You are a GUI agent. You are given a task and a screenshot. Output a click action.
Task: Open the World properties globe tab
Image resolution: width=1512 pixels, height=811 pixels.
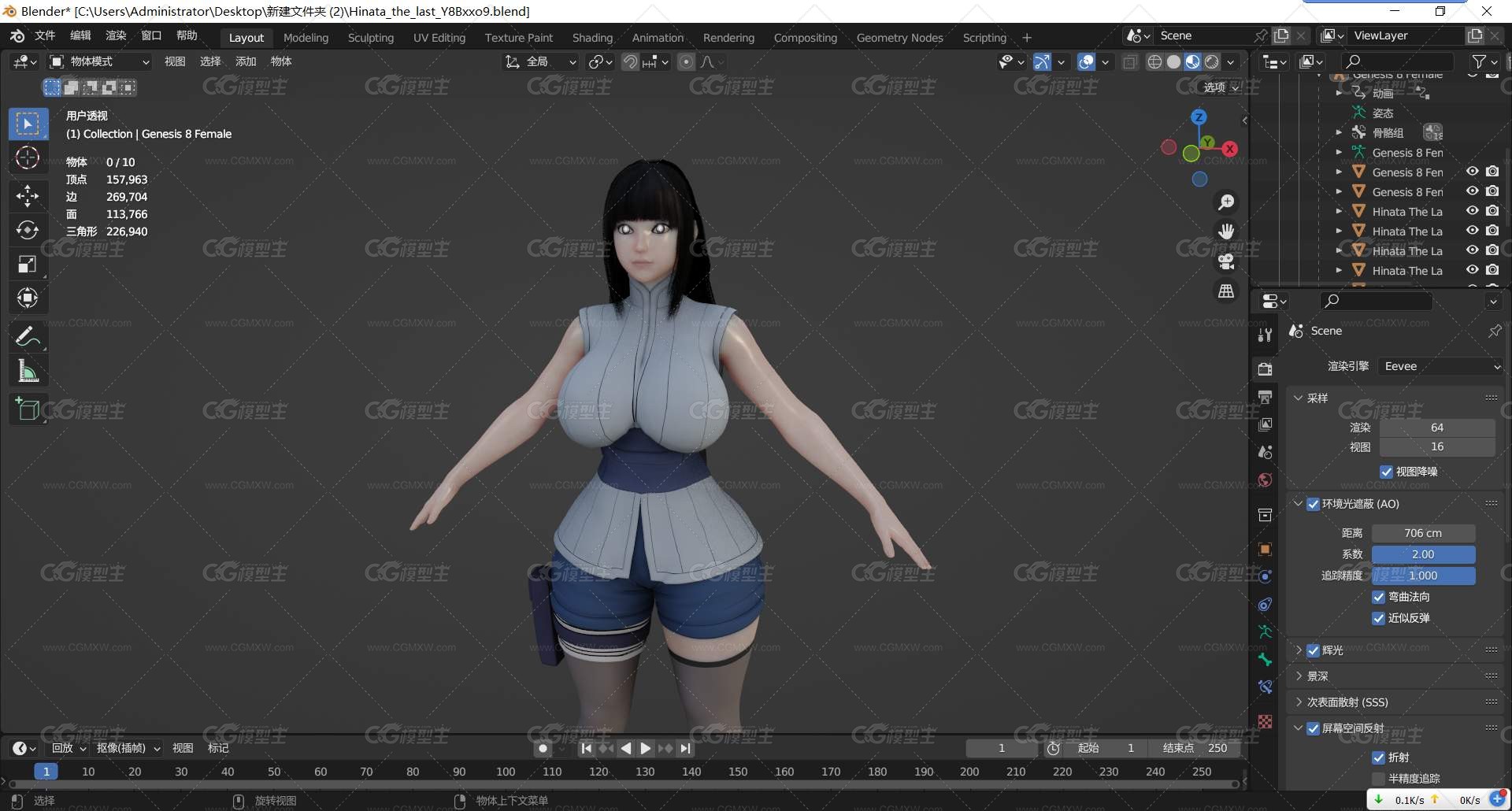tap(1265, 480)
